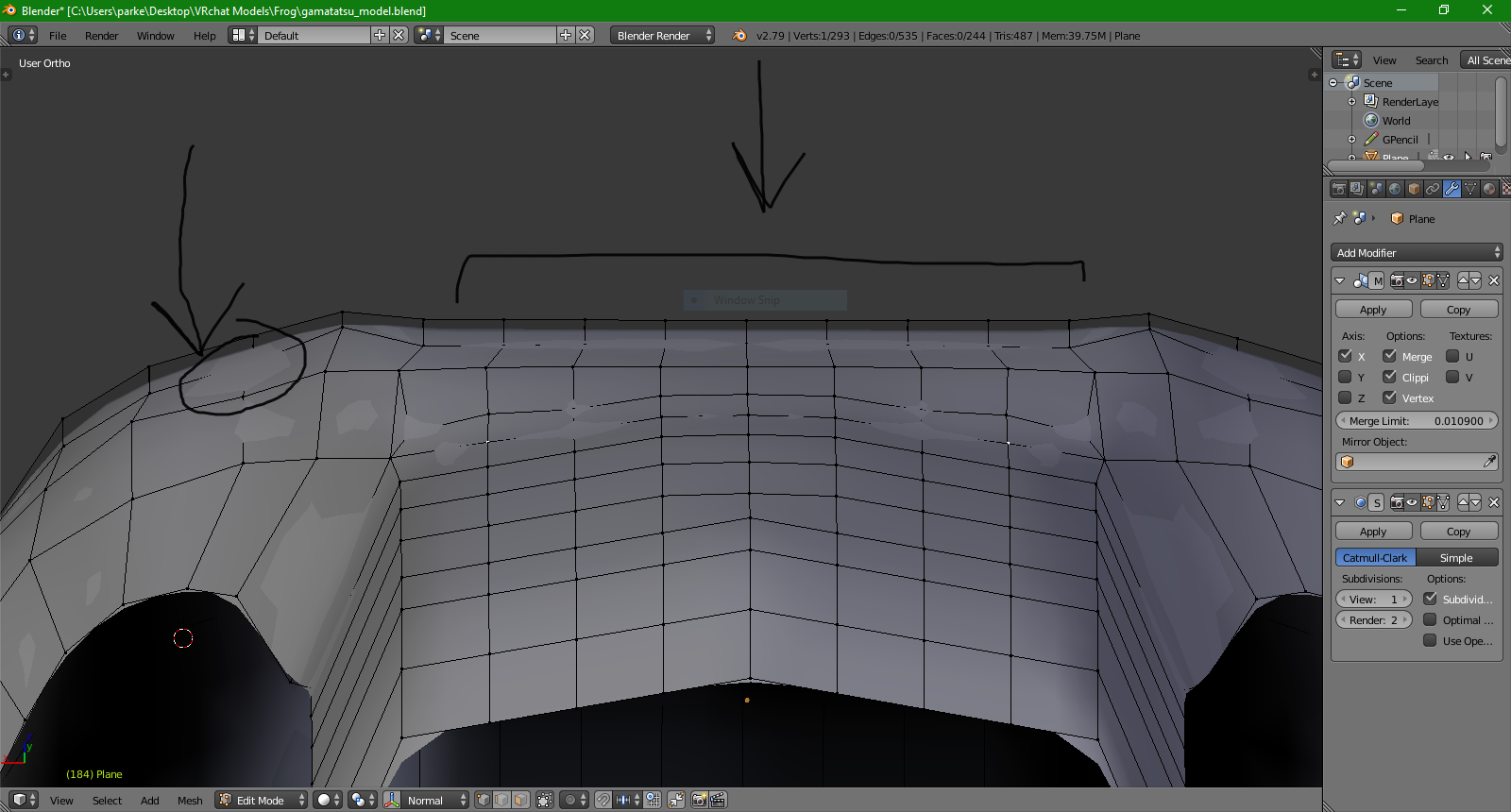1511x812 pixels.
Task: Open the Add Modifier dropdown
Action: 1417,252
